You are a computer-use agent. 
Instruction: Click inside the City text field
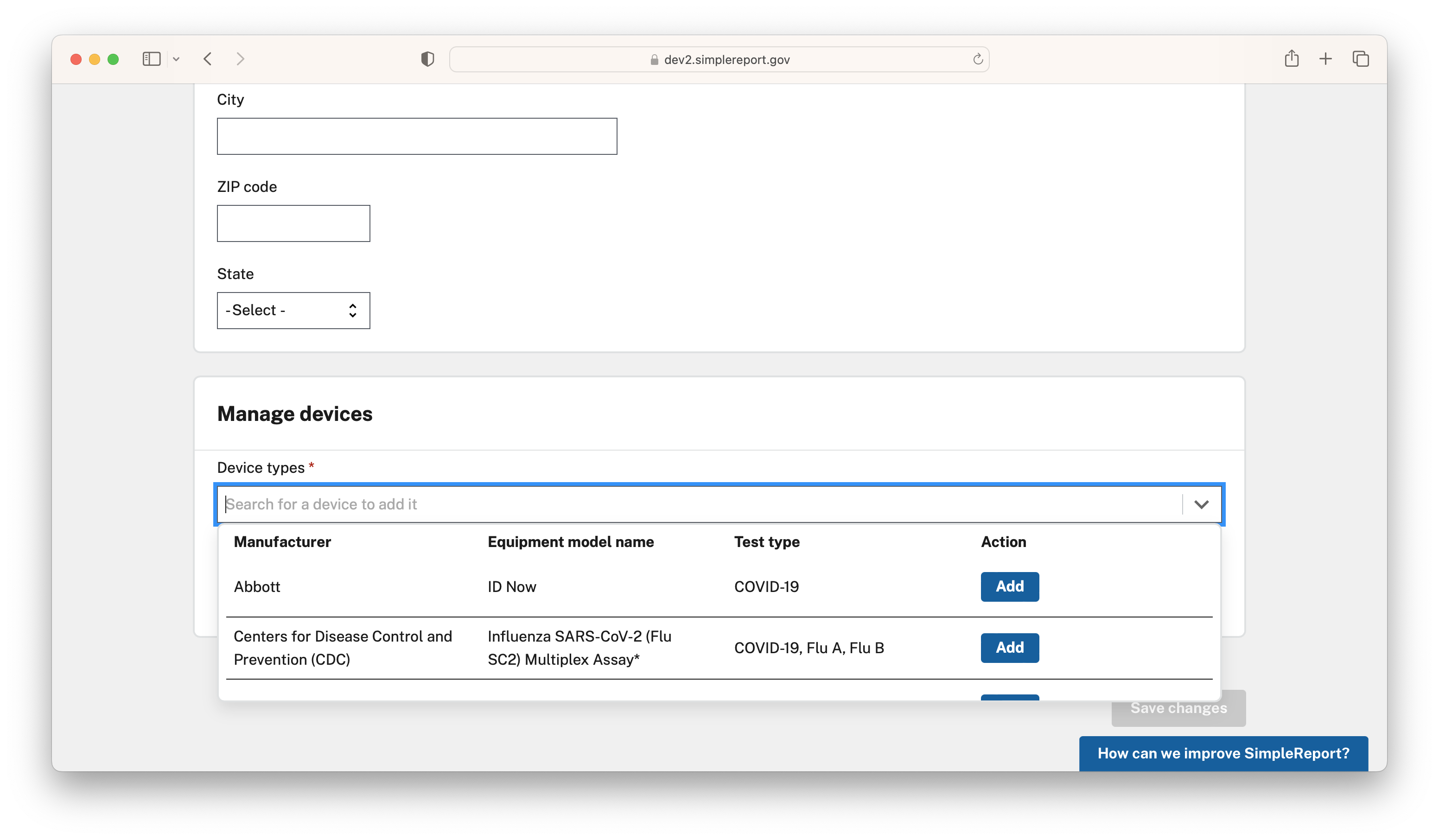[416, 136]
